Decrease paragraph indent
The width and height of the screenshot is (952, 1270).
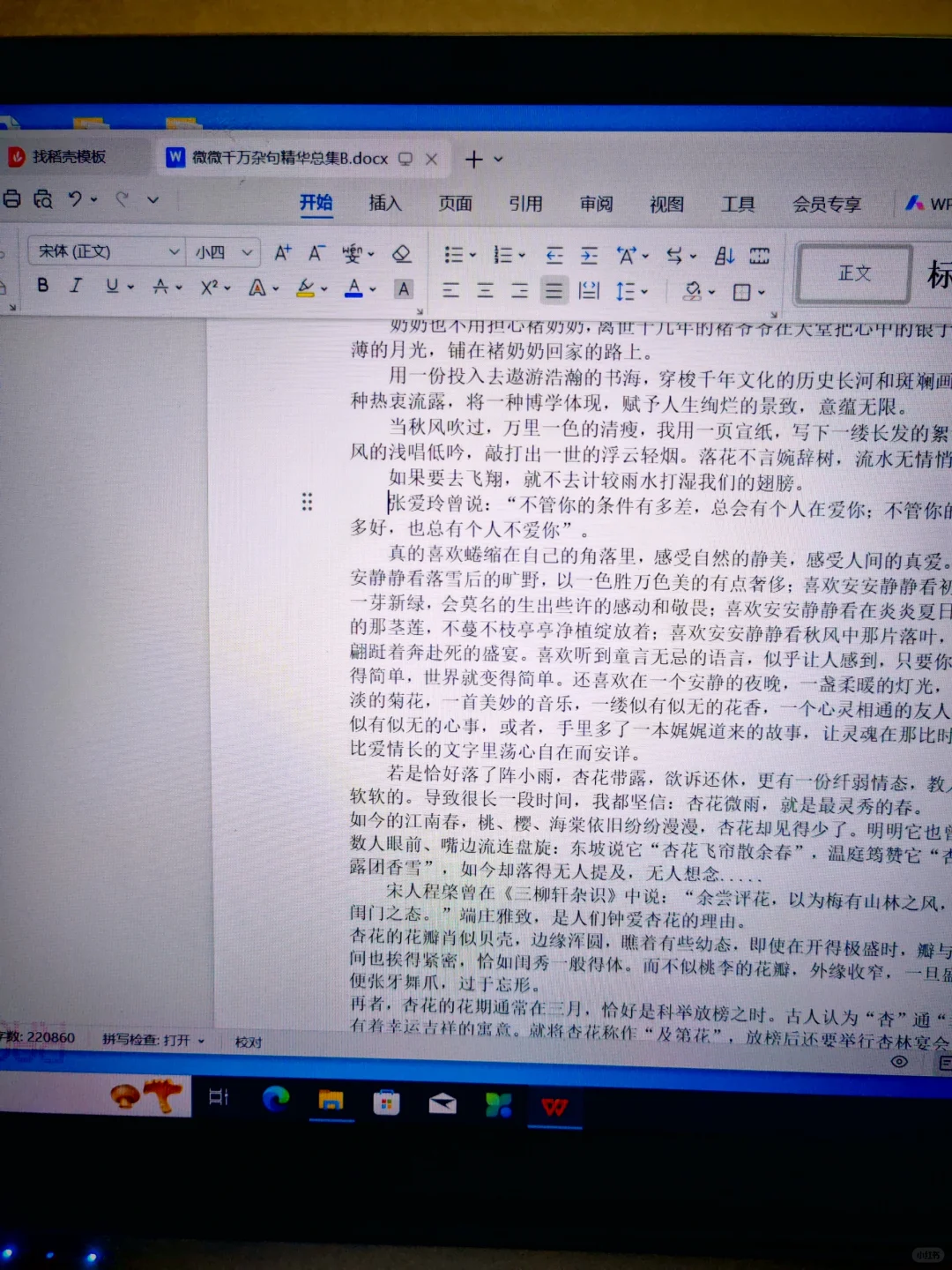pos(554,256)
